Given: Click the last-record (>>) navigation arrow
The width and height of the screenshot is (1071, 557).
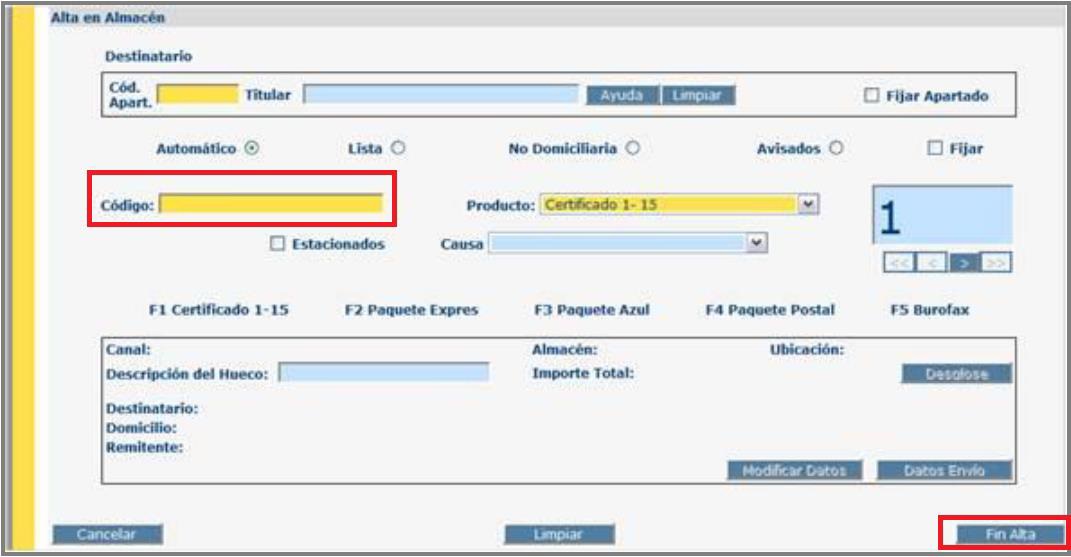Looking at the screenshot, I should point(996,262).
